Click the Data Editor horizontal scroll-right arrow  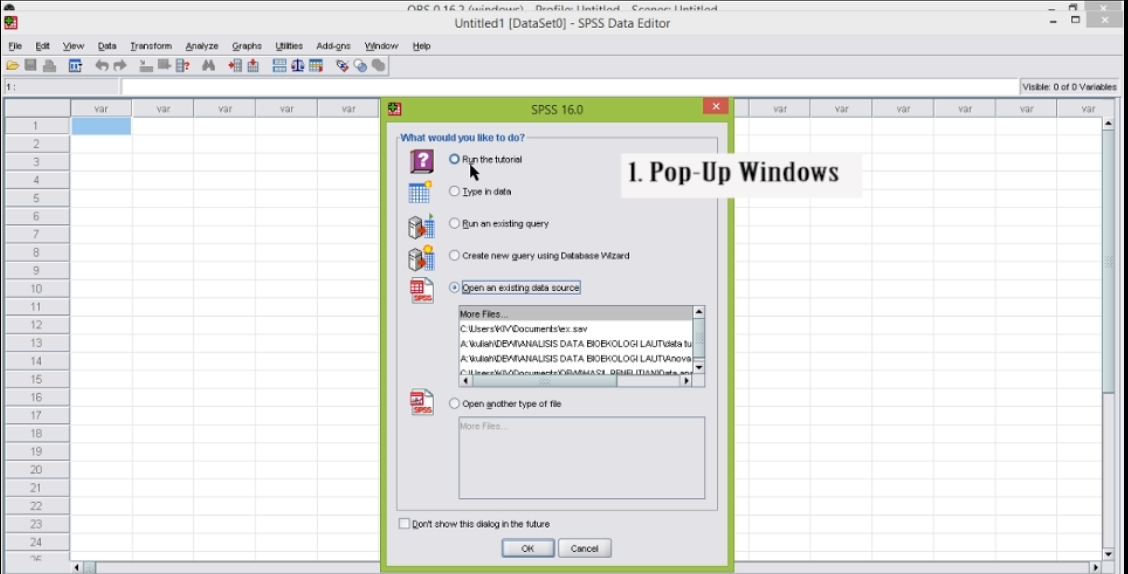click(1096, 568)
